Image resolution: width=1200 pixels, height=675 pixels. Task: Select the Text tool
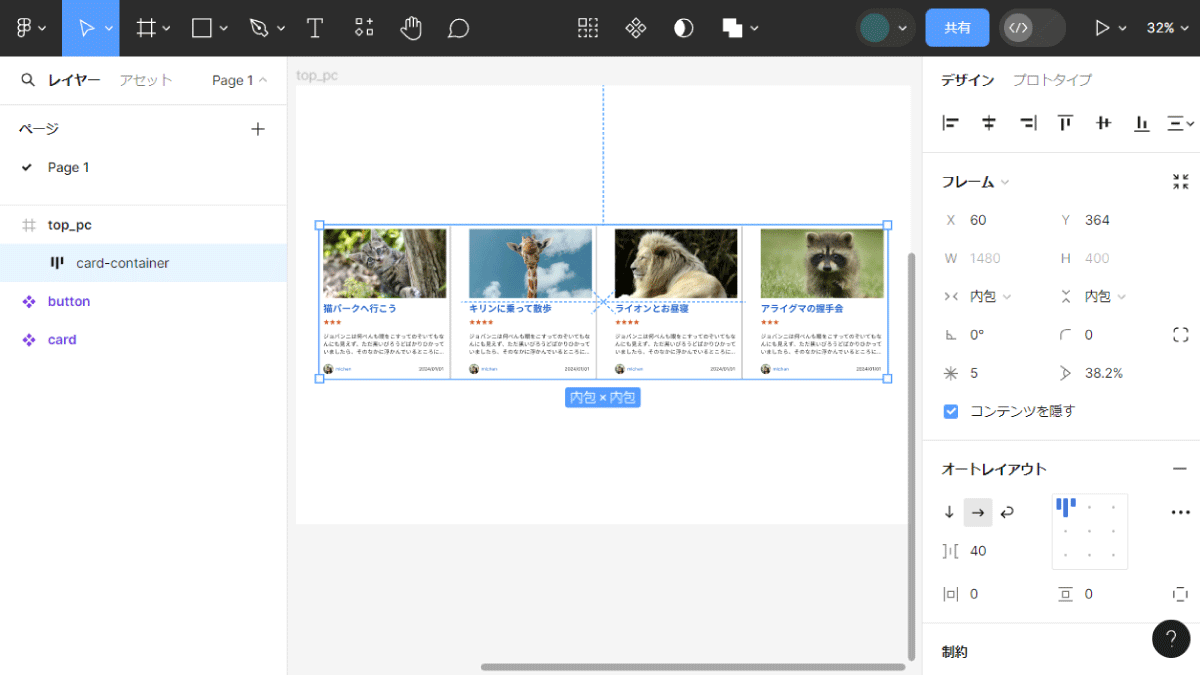[x=315, y=28]
